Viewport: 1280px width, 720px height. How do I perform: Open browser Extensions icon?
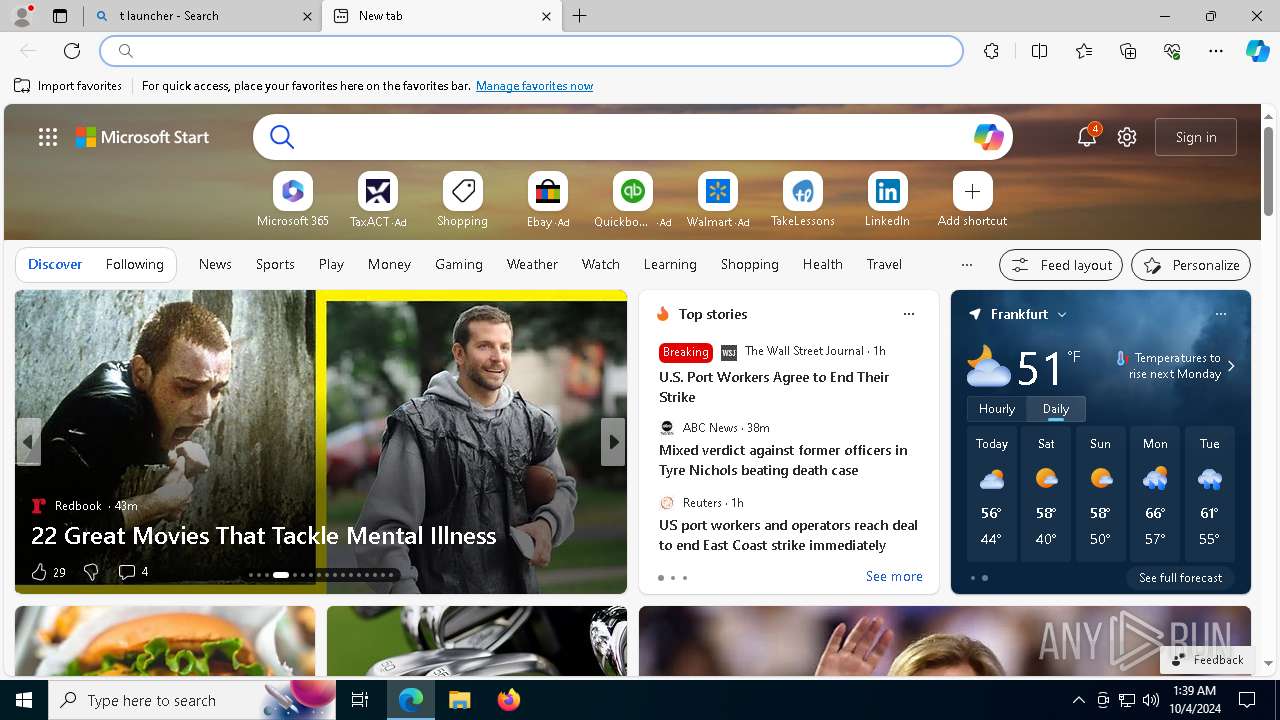[991, 51]
